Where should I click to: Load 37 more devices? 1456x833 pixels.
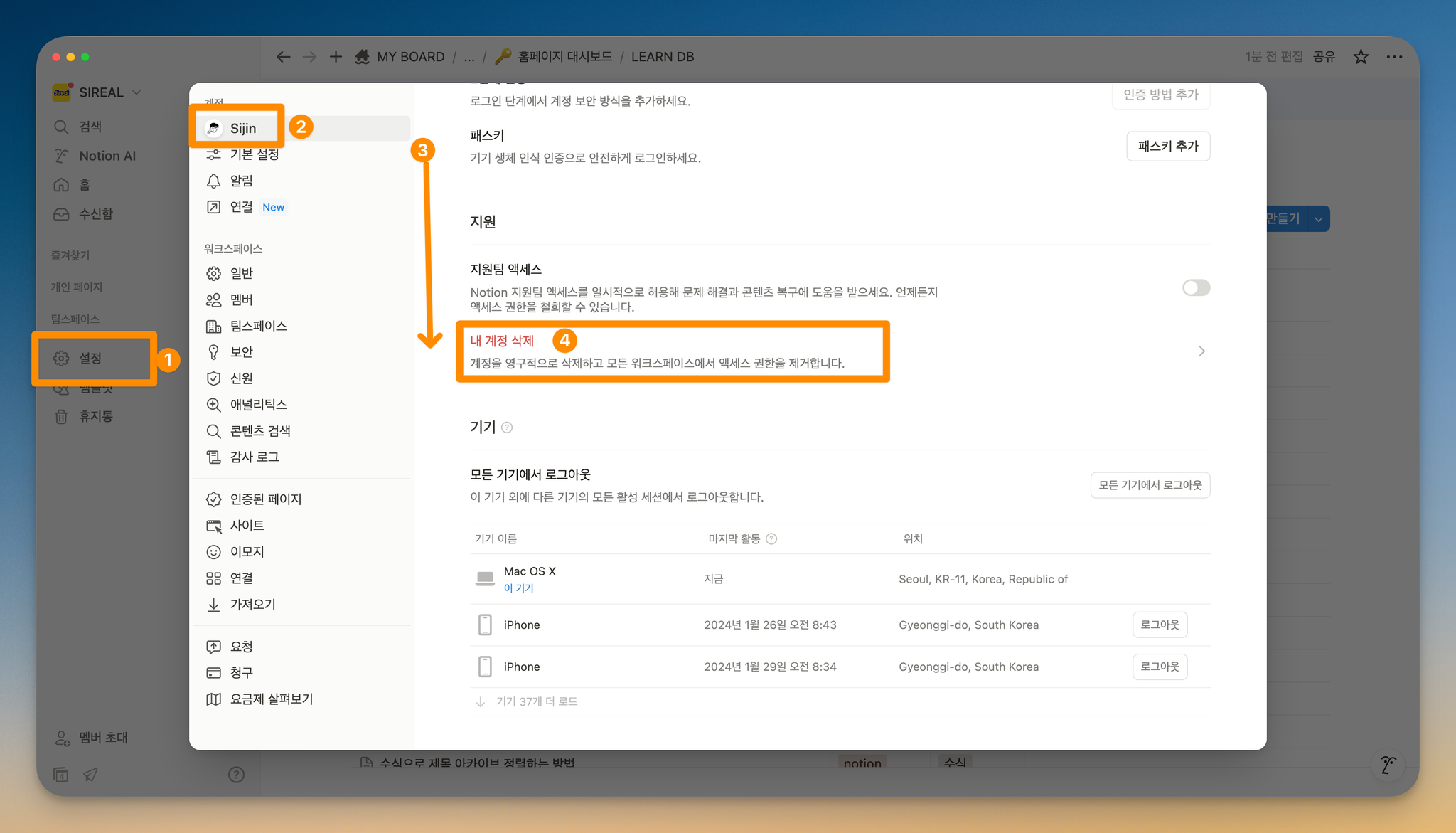[527, 701]
